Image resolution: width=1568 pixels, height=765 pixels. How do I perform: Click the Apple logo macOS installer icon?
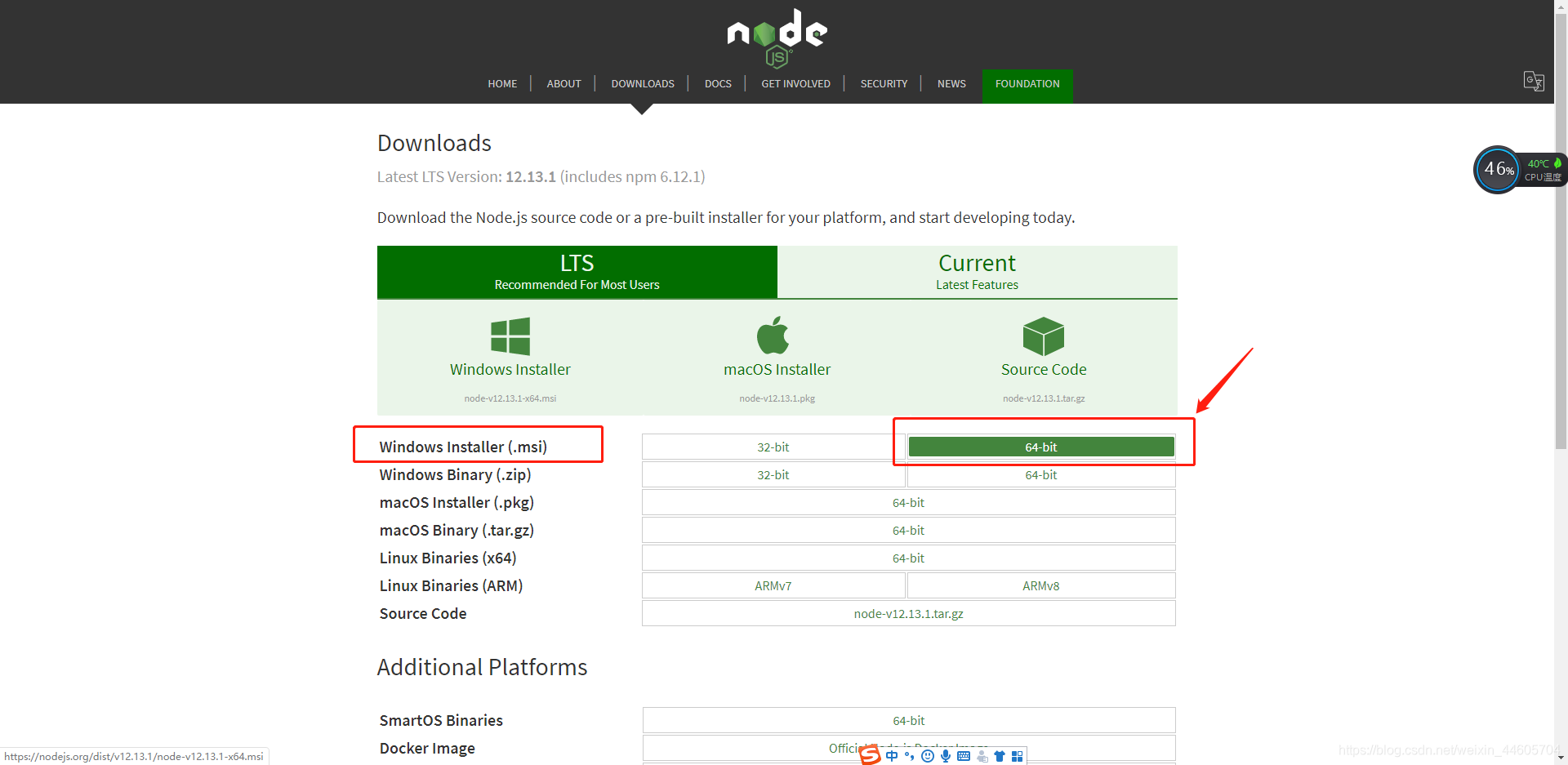773,335
